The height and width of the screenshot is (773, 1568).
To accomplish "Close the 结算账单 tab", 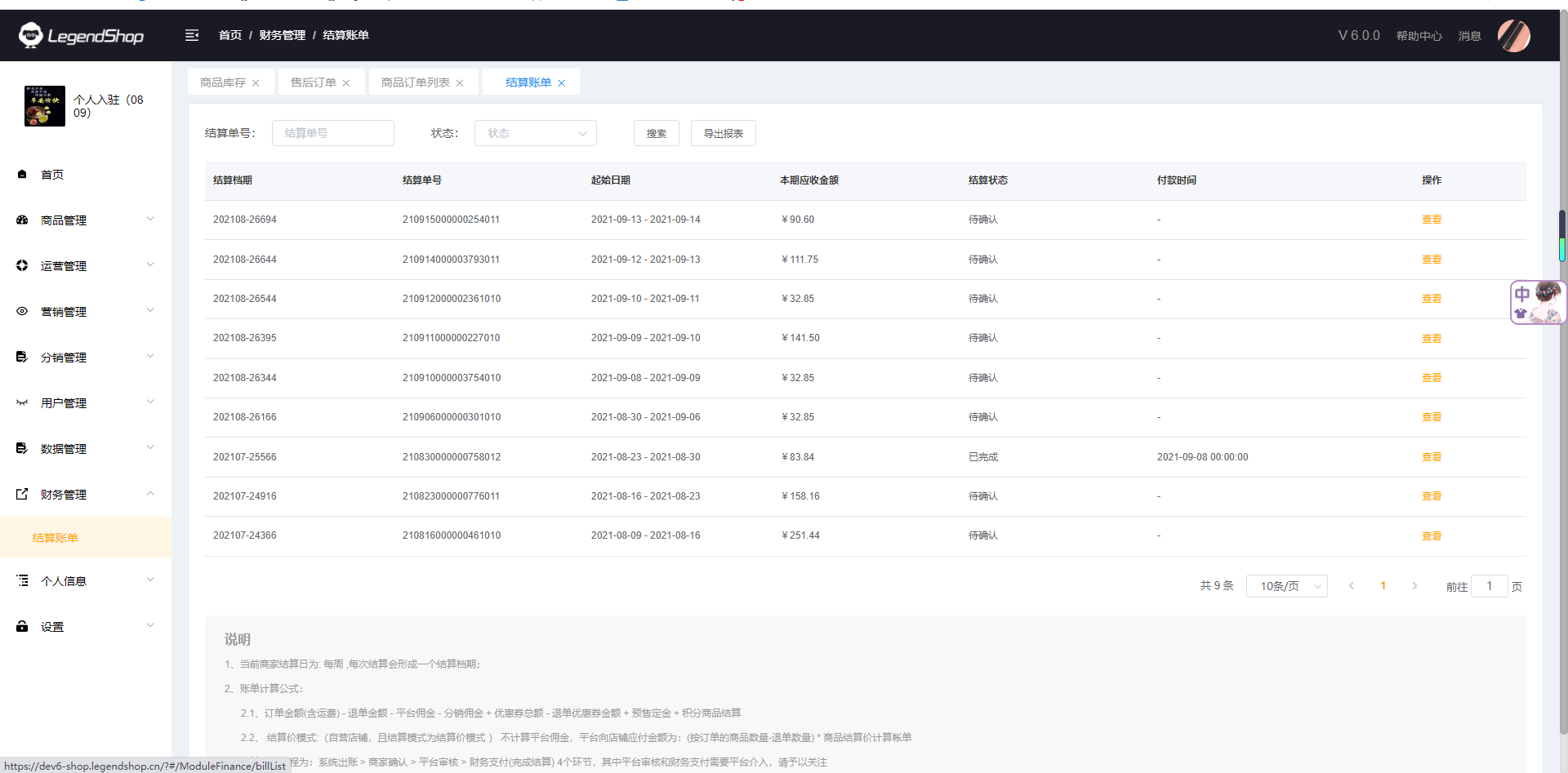I will point(561,83).
